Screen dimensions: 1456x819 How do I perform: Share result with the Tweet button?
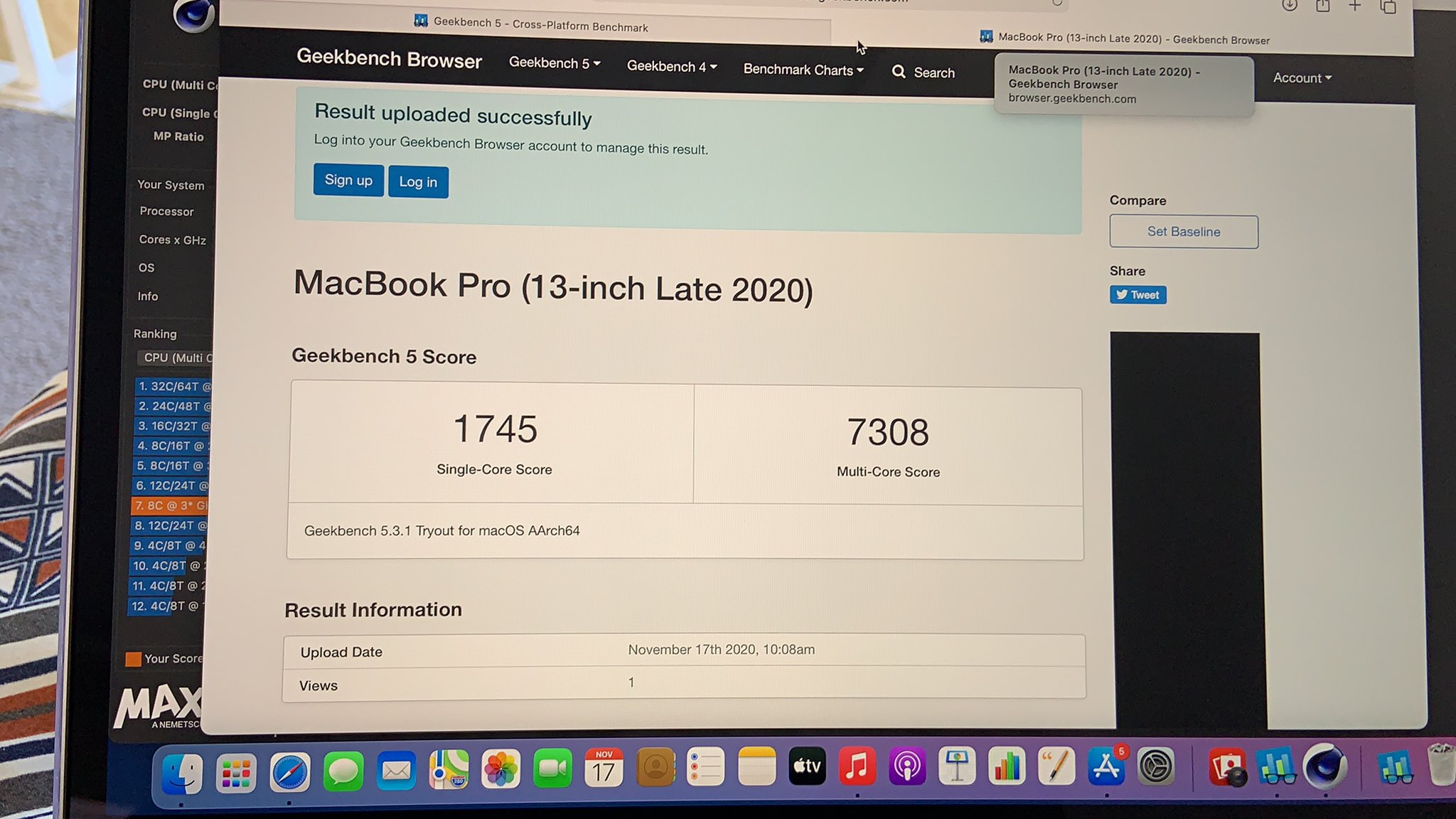tap(1137, 295)
